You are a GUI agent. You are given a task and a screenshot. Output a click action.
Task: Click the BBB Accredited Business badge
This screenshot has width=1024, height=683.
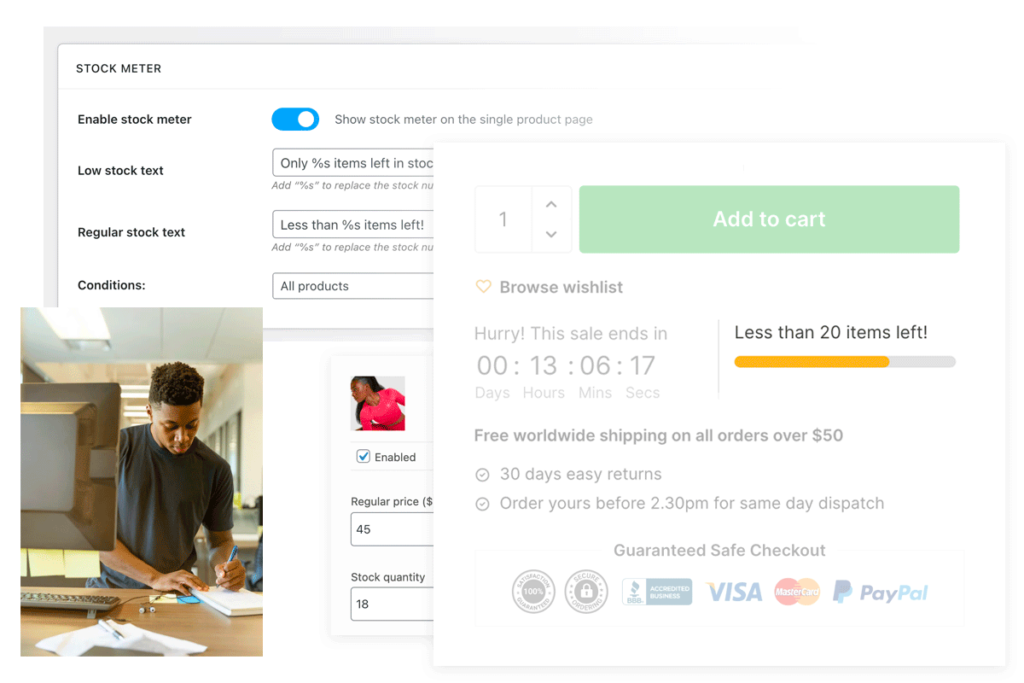pos(656,592)
